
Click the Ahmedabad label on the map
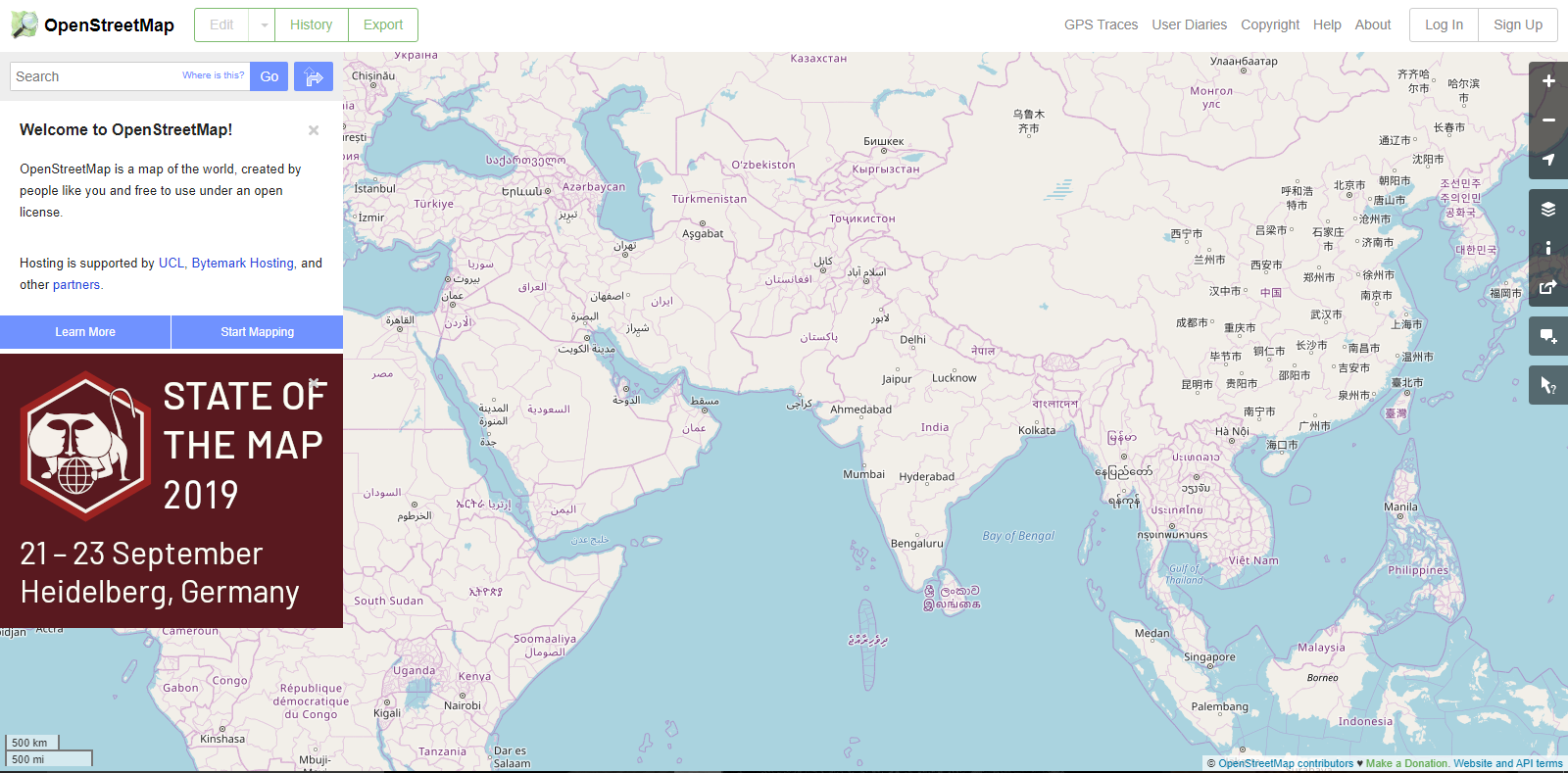click(860, 410)
